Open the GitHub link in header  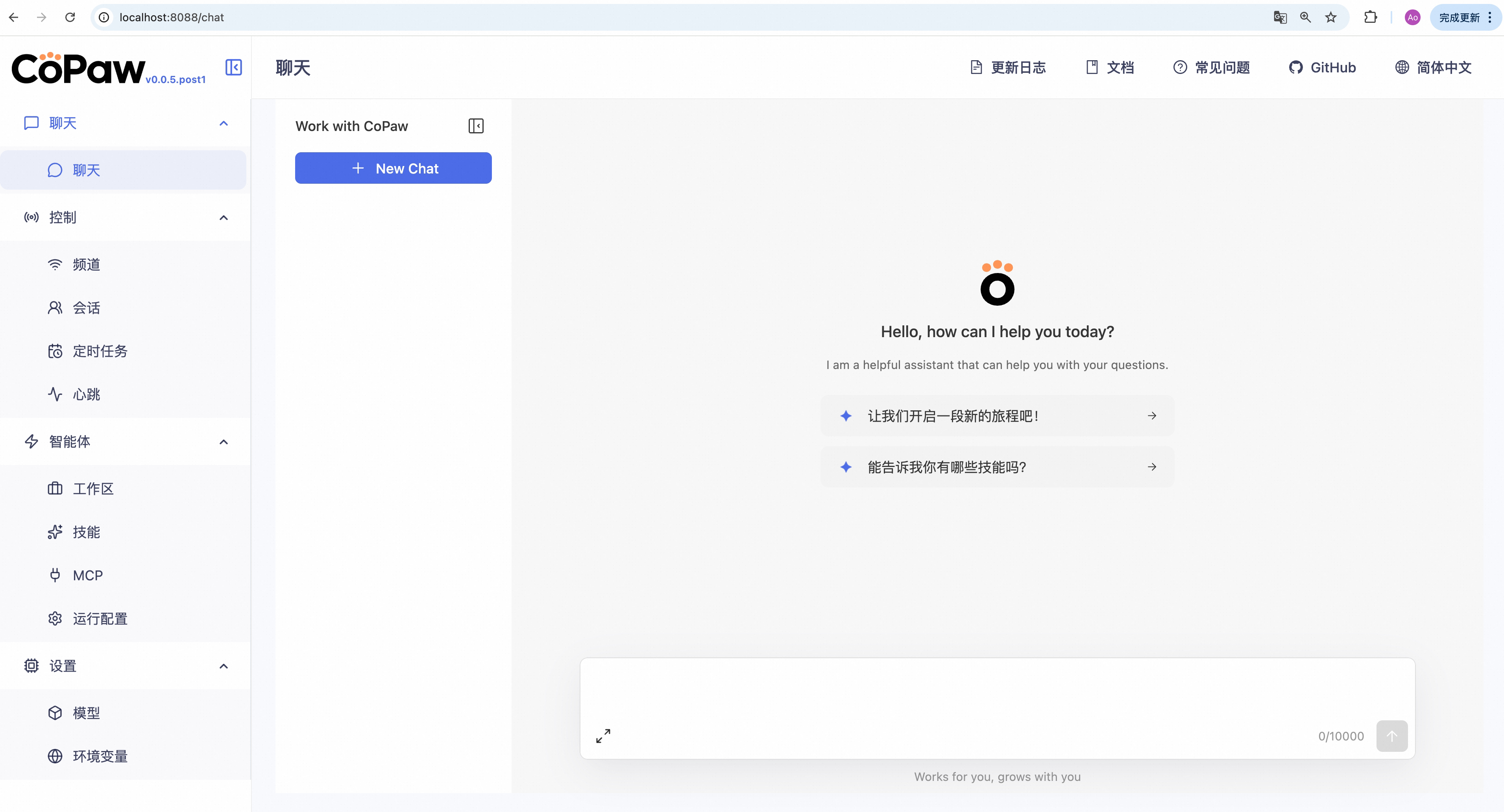(1323, 68)
